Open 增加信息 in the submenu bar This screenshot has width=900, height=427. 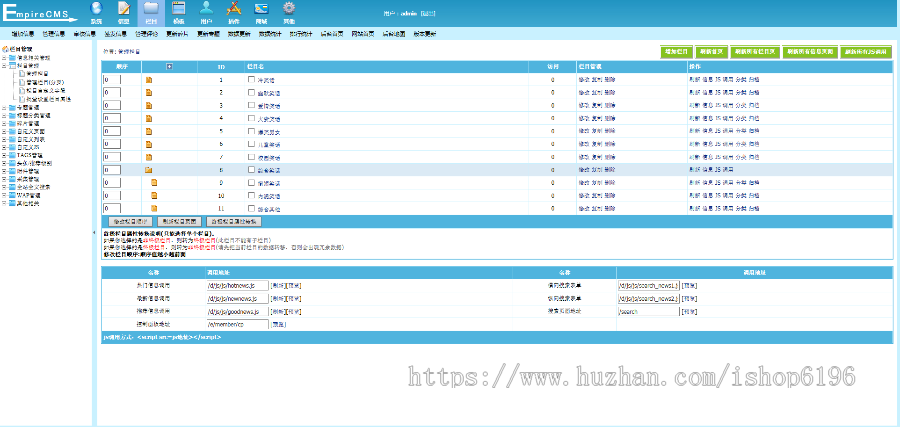23,34
